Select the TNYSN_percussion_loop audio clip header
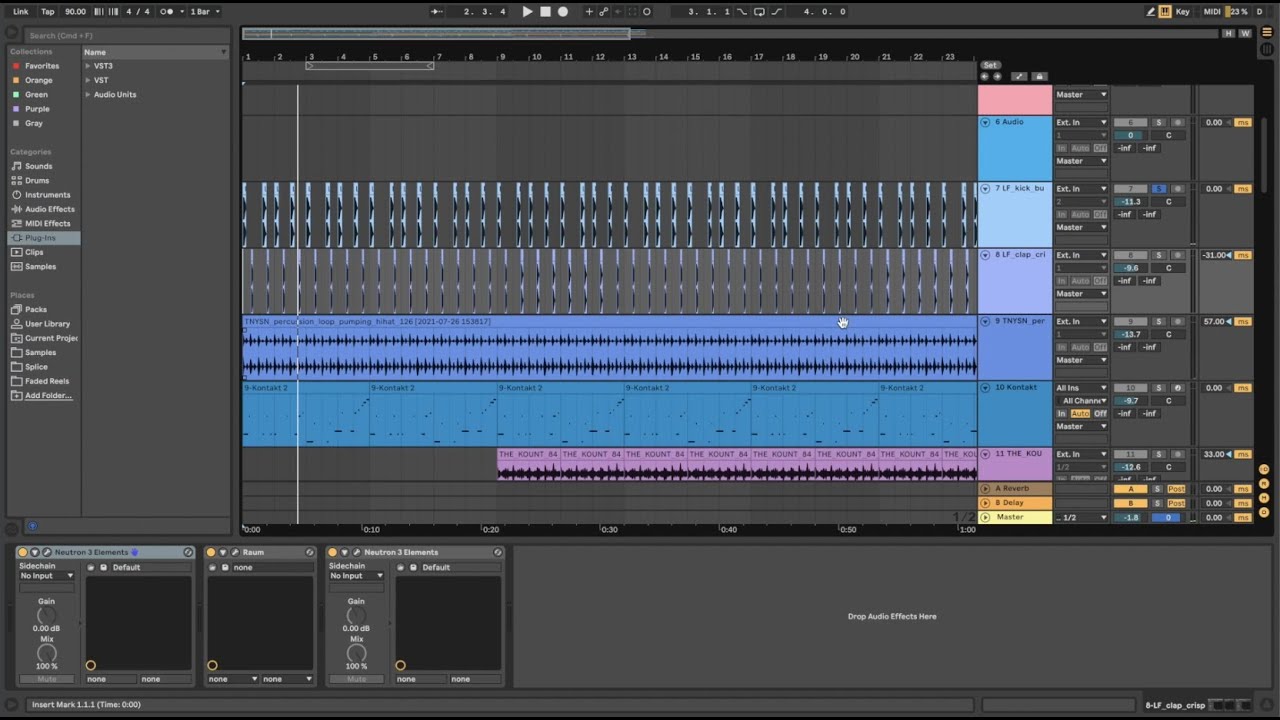Viewport: 1280px width, 720px height. [609, 321]
